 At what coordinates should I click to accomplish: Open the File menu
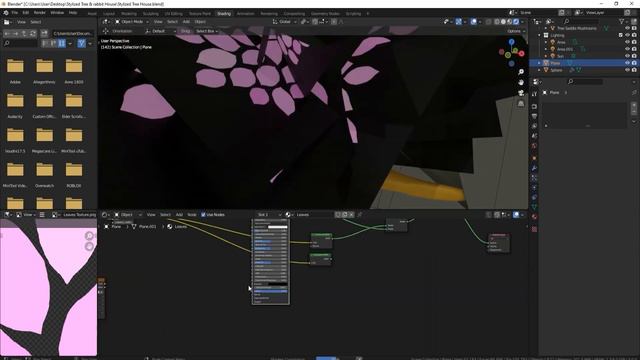tap(15, 13)
